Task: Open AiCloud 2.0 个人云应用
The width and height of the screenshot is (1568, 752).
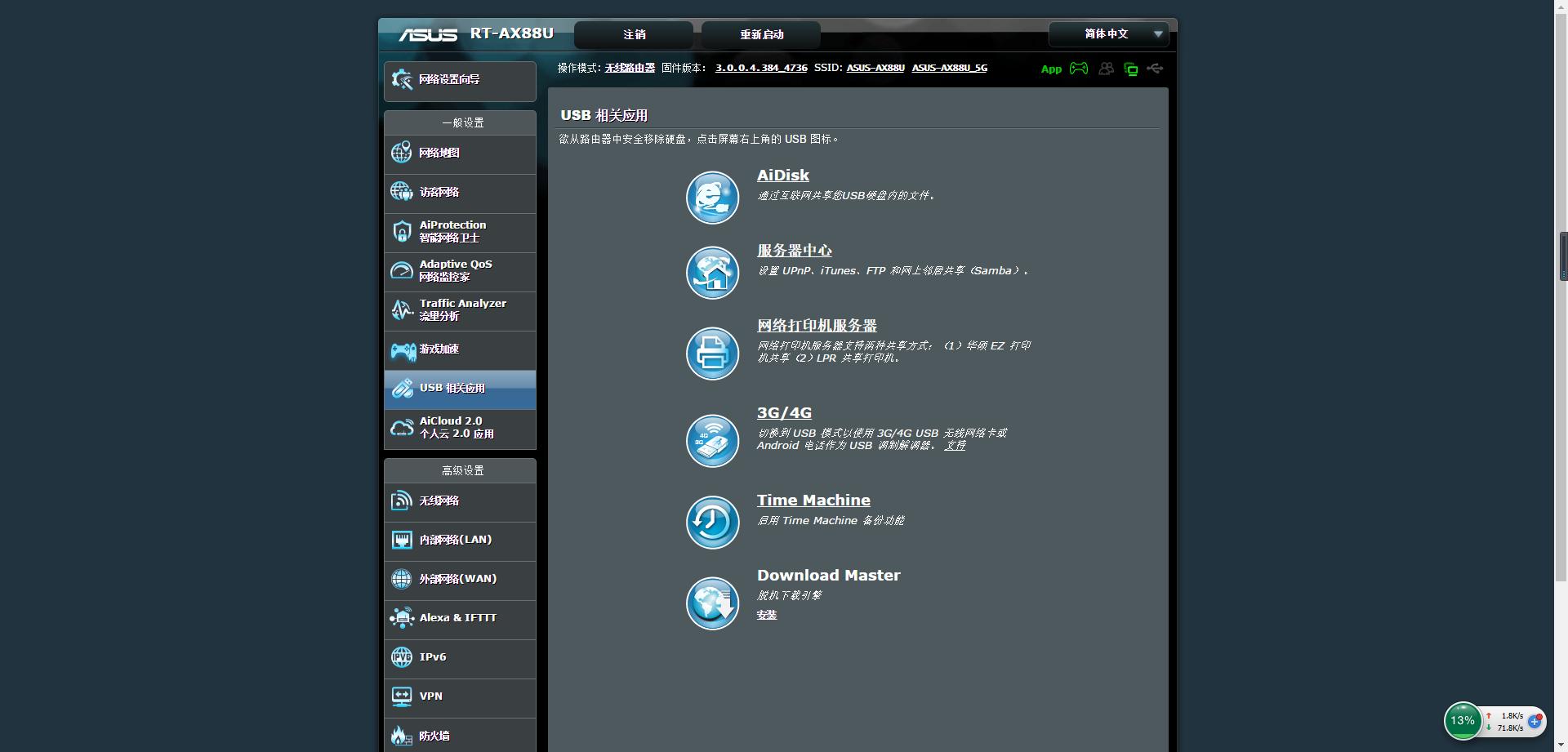Action: coord(460,428)
